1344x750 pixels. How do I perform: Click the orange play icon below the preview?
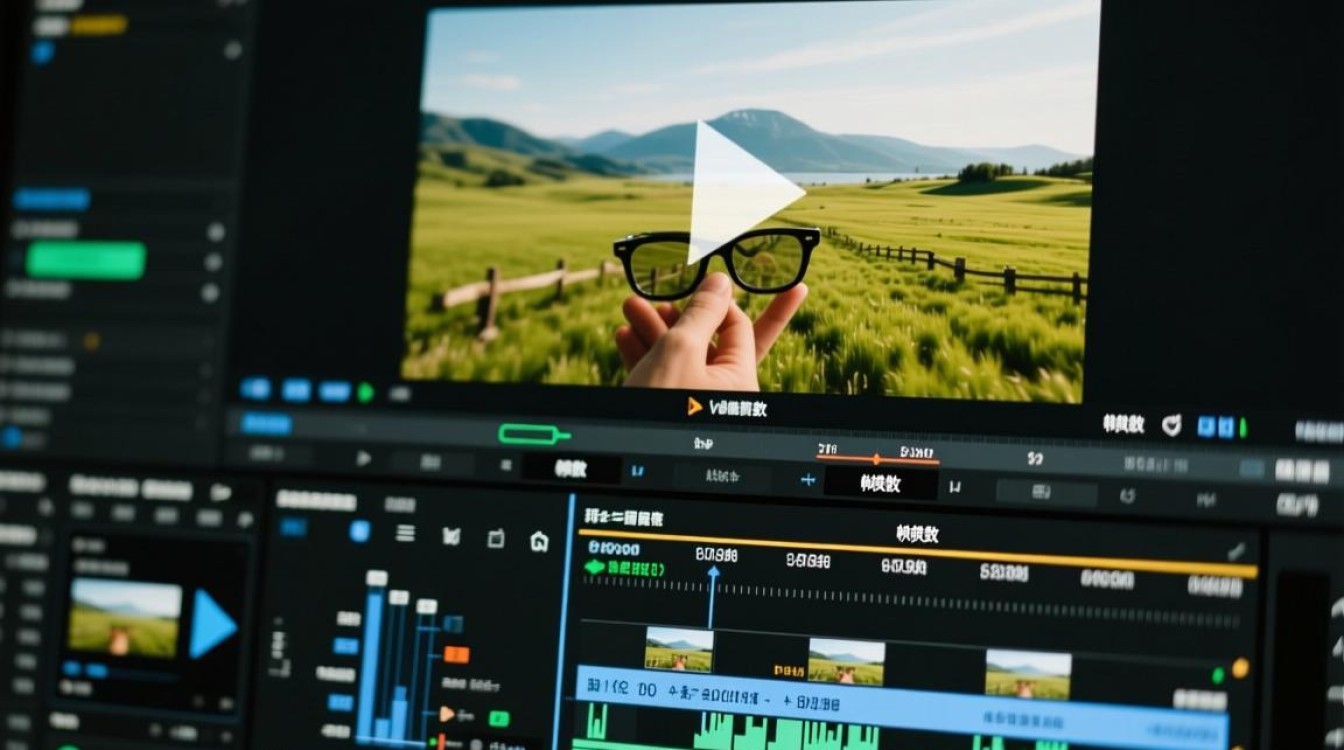point(694,406)
